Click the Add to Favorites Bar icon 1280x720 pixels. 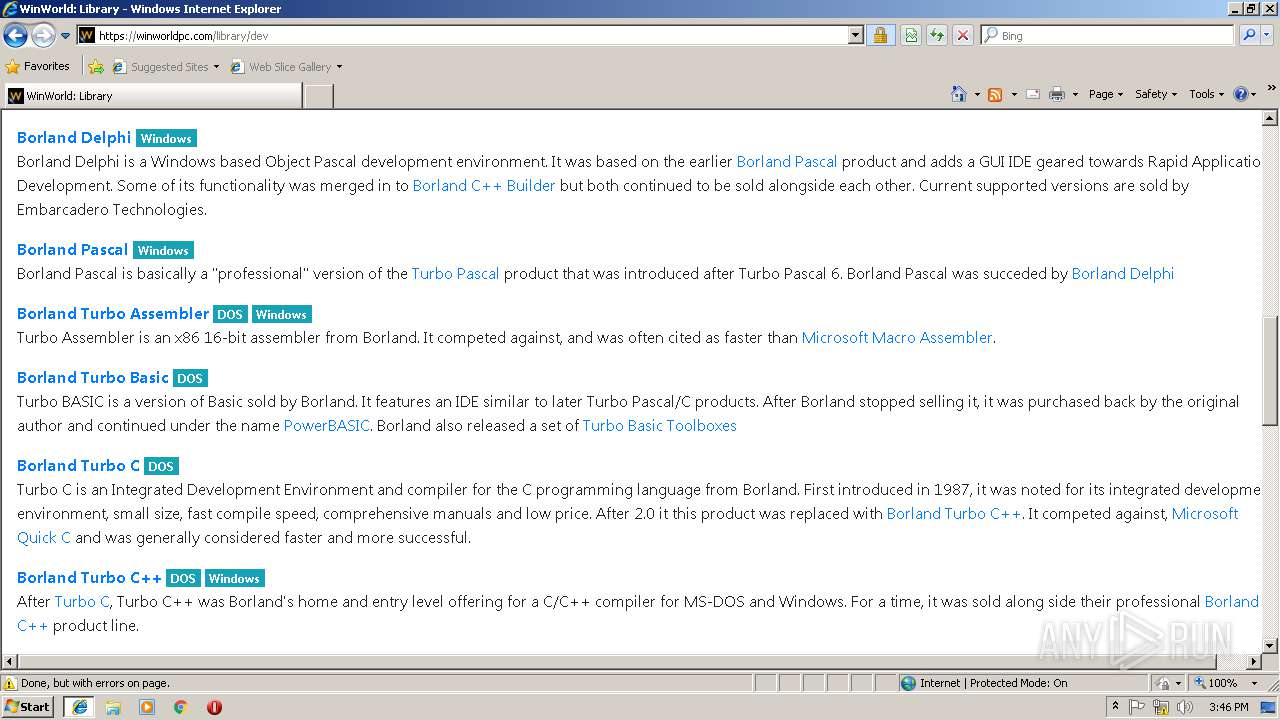[x=96, y=67]
